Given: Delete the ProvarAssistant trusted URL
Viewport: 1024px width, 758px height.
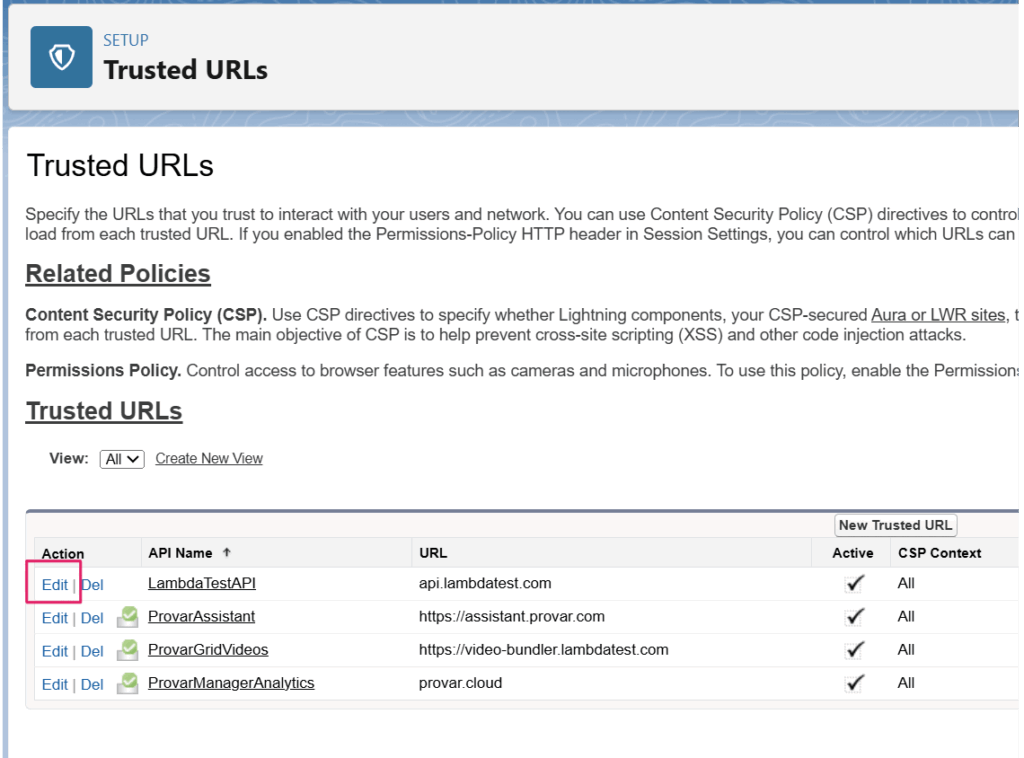Looking at the screenshot, I should tap(92, 618).
